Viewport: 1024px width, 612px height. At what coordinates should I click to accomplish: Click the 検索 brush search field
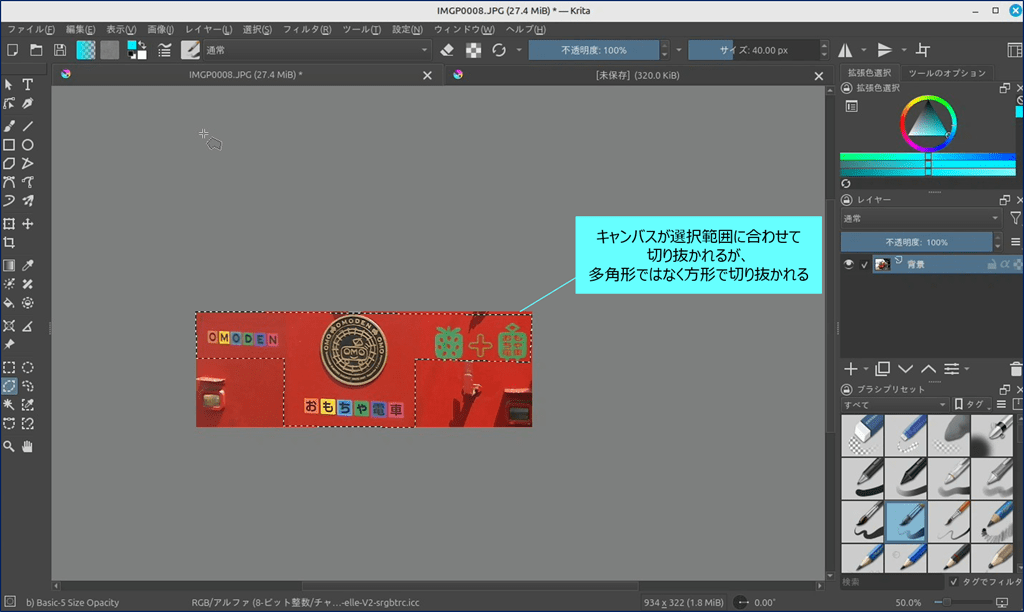pos(890,581)
